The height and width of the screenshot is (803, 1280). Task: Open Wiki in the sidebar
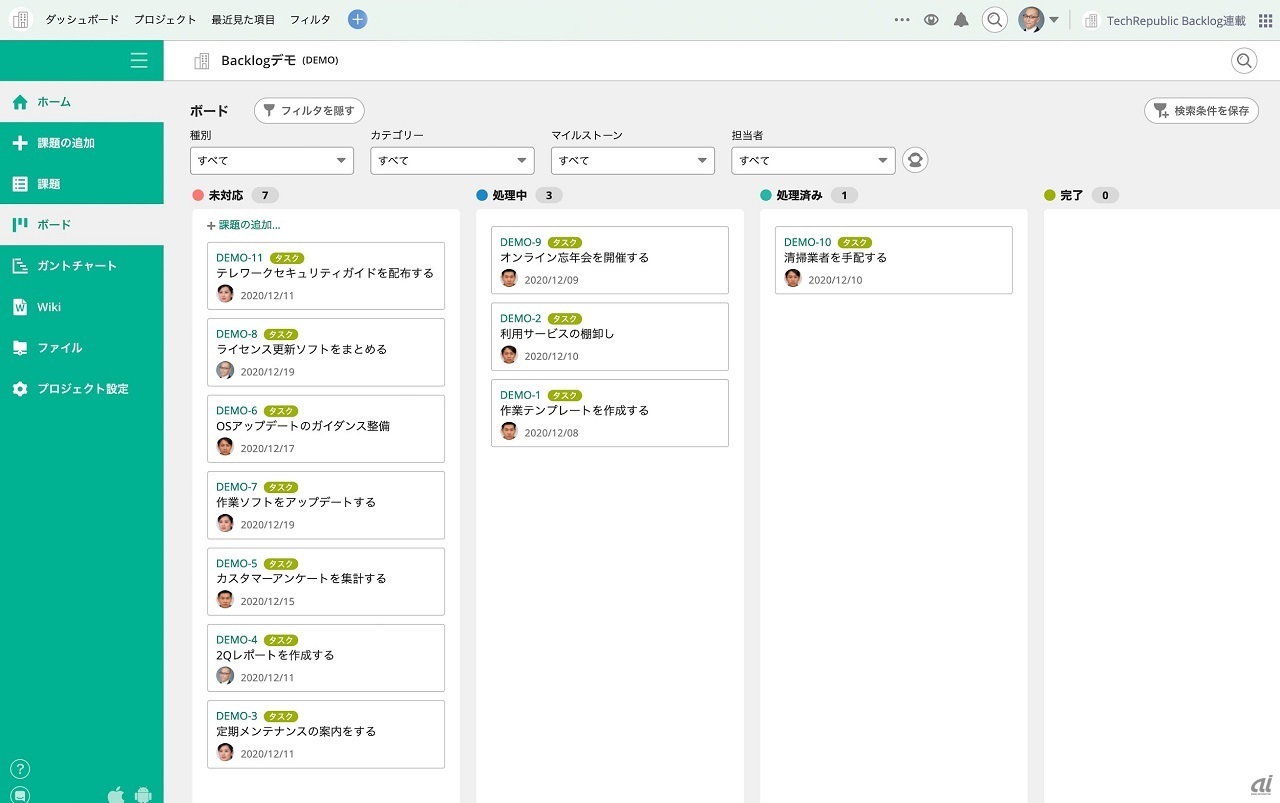(82, 307)
